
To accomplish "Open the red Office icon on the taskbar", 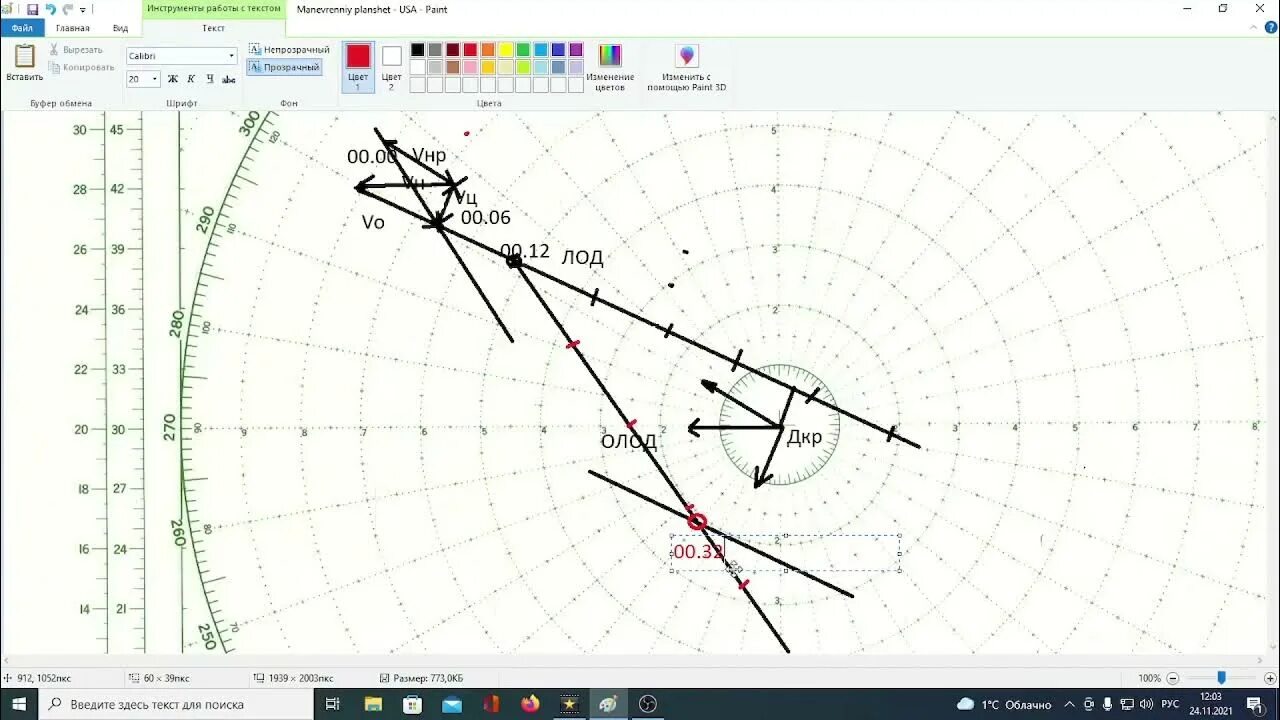I will [x=491, y=704].
